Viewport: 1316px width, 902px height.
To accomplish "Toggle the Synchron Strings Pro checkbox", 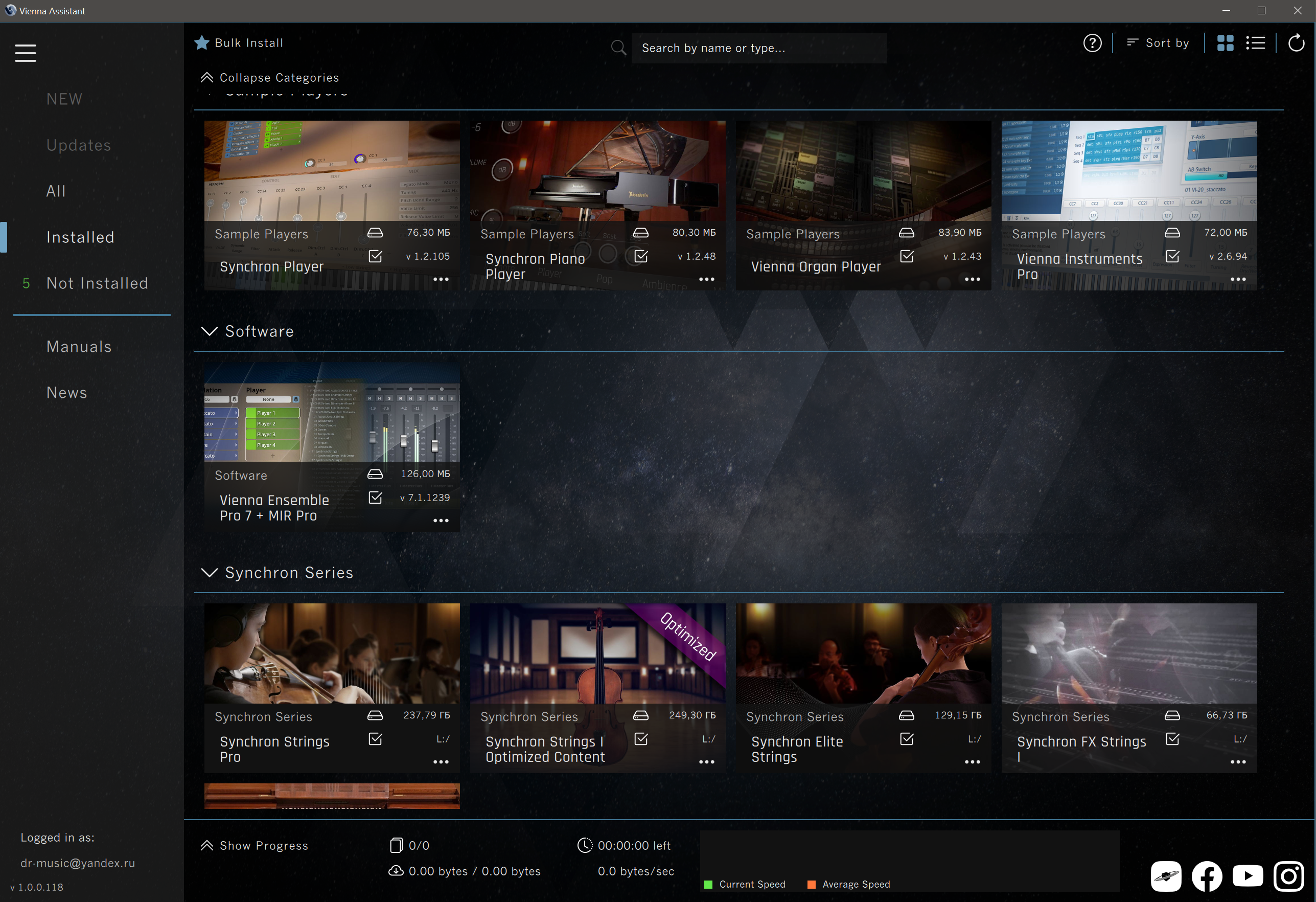I will 376,739.
